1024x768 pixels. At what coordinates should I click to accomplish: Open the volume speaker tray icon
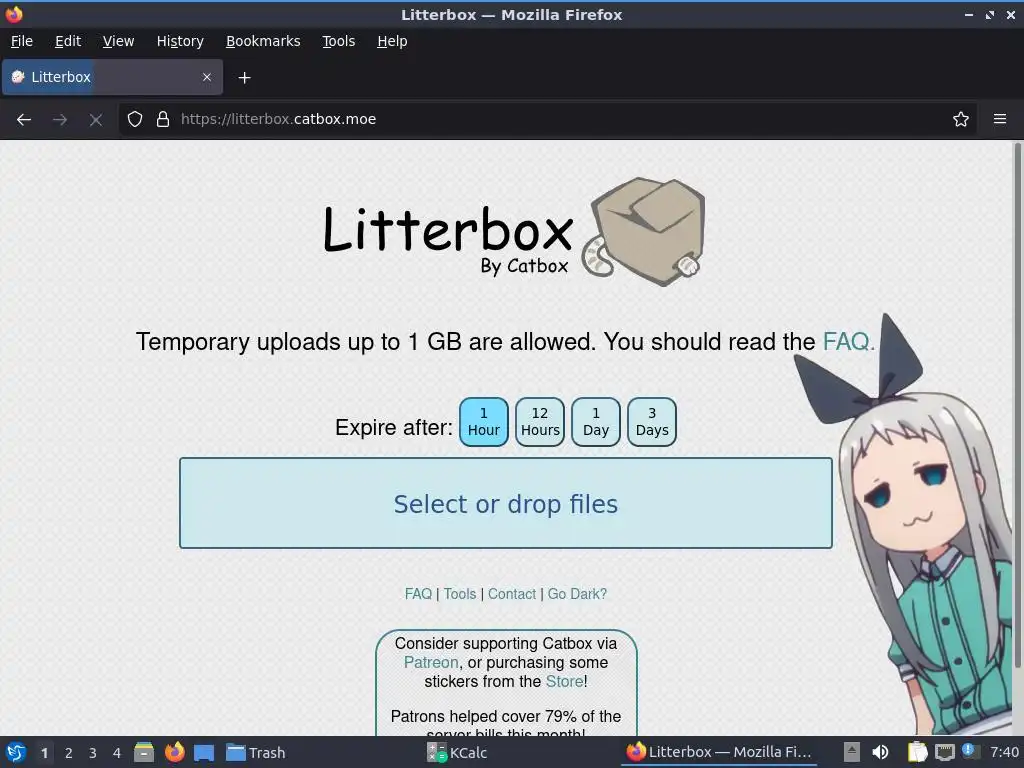pyautogui.click(x=880, y=752)
